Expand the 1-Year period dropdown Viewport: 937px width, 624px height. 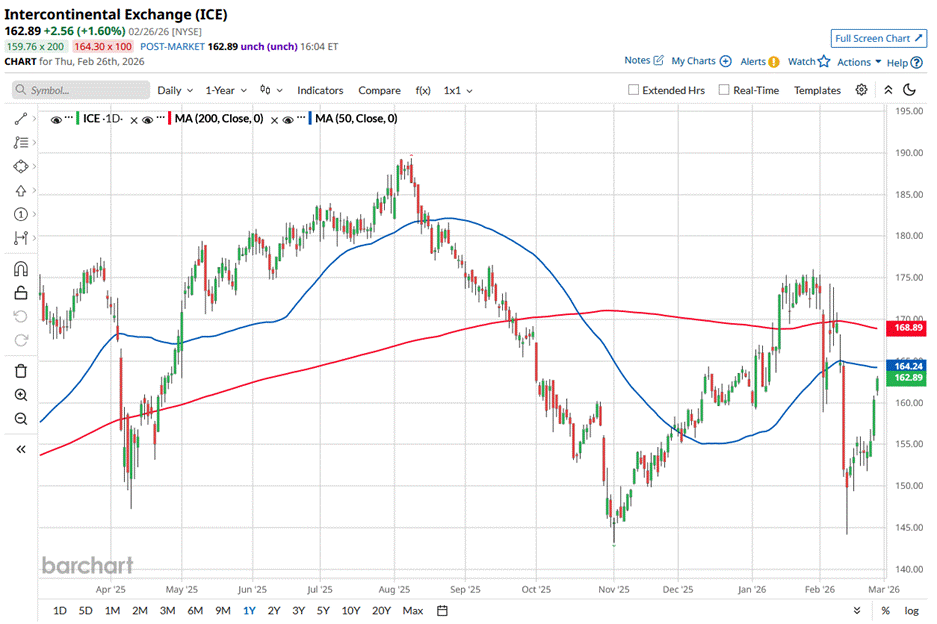click(x=227, y=90)
